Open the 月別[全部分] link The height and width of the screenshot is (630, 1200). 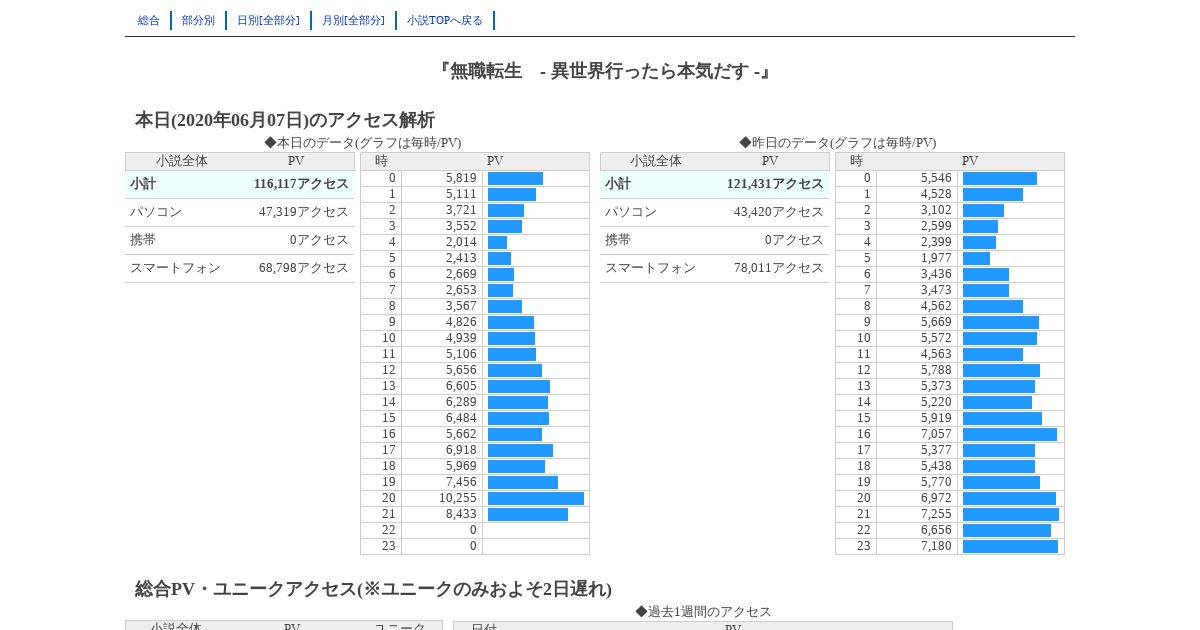(x=353, y=20)
